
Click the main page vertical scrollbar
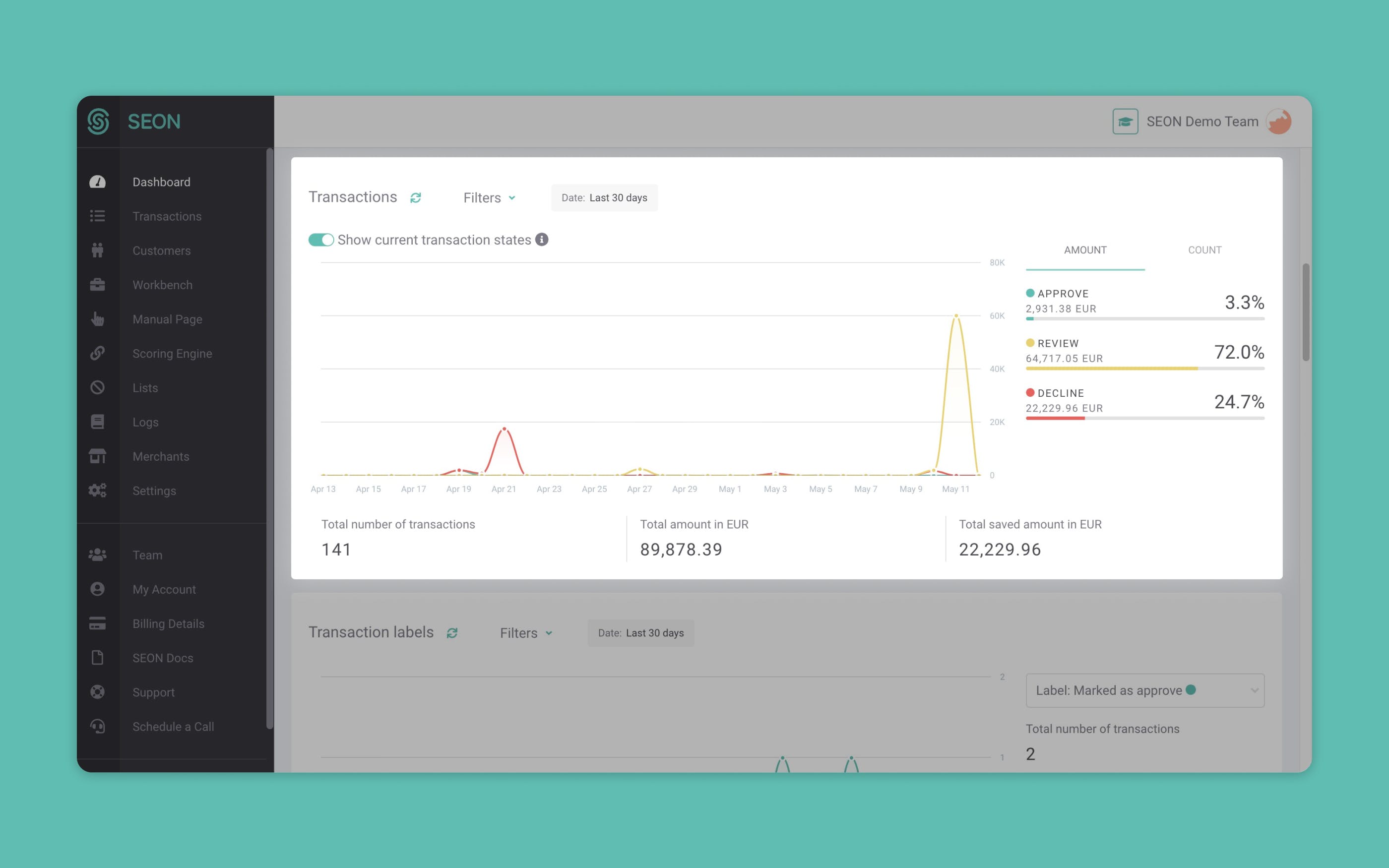(1306, 313)
